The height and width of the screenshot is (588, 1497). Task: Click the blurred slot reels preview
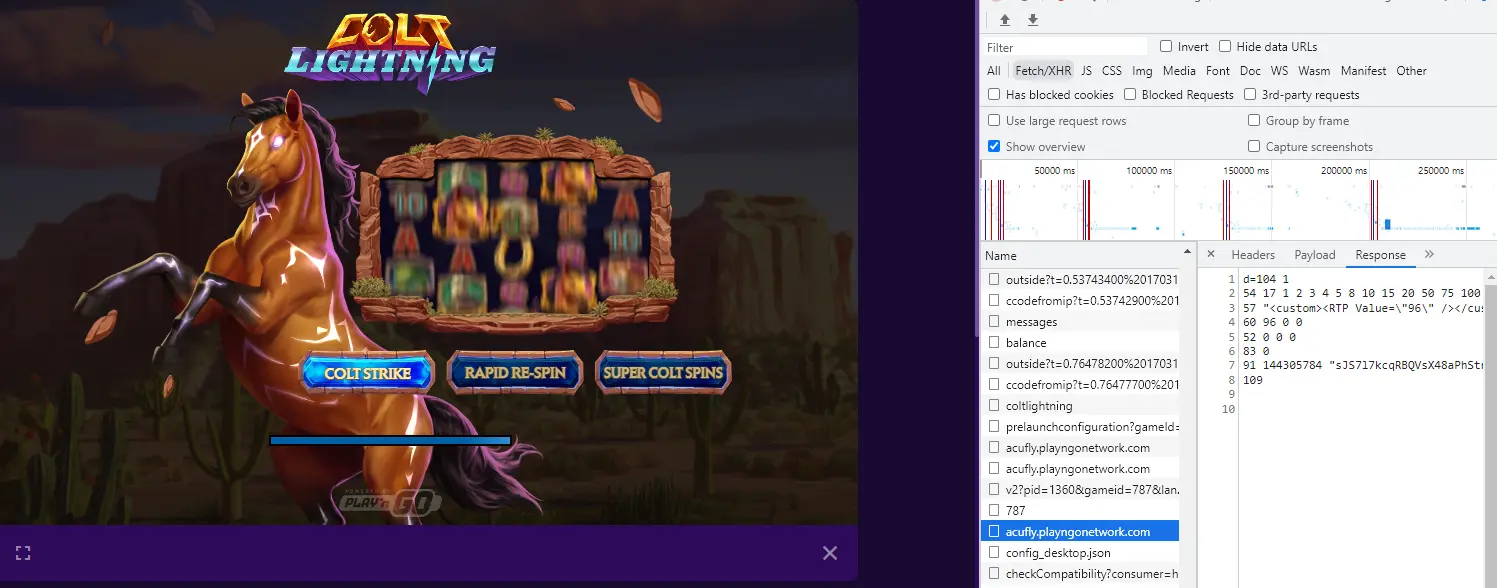(516, 236)
